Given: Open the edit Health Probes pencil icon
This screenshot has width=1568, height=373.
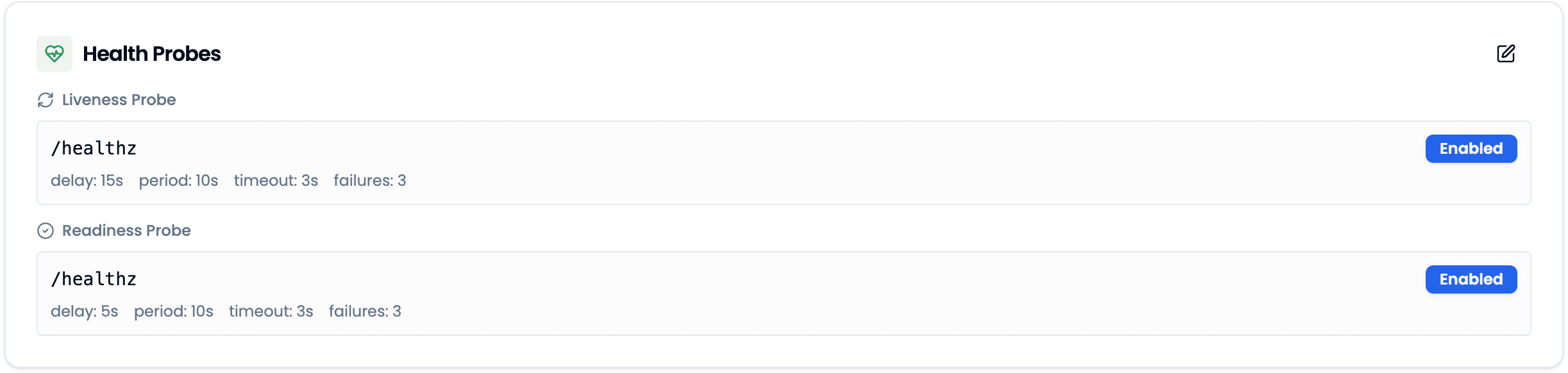Looking at the screenshot, I should pyautogui.click(x=1505, y=54).
